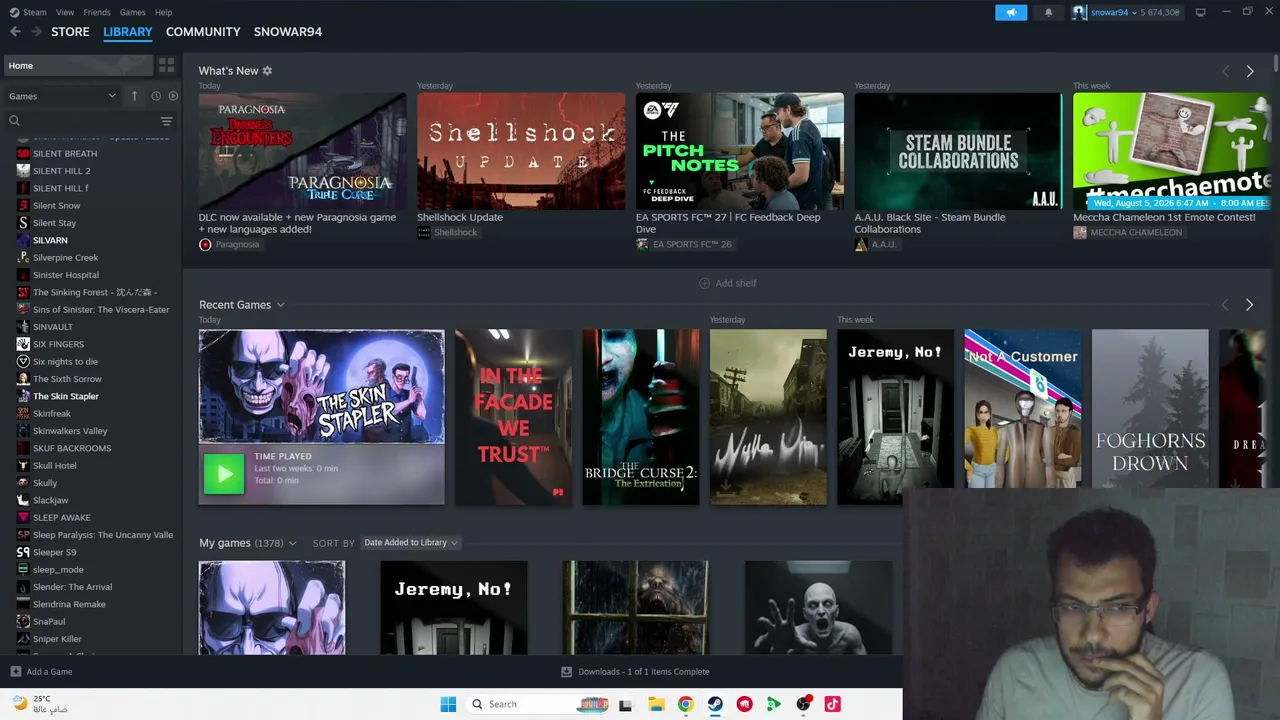The width and height of the screenshot is (1280, 720).
Task: Toggle the ready-to-play filter icon
Action: [173, 96]
